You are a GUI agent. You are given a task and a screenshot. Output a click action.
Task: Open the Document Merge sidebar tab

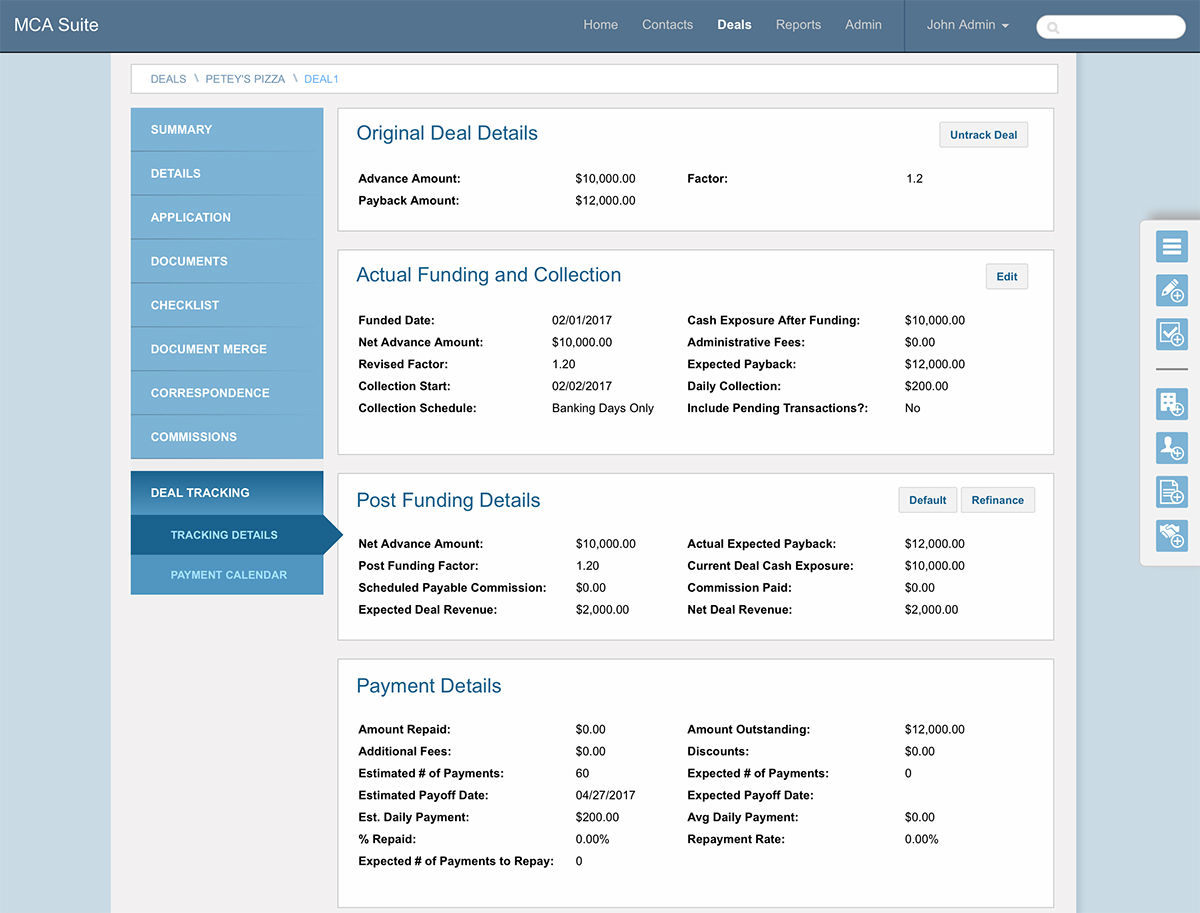point(227,350)
